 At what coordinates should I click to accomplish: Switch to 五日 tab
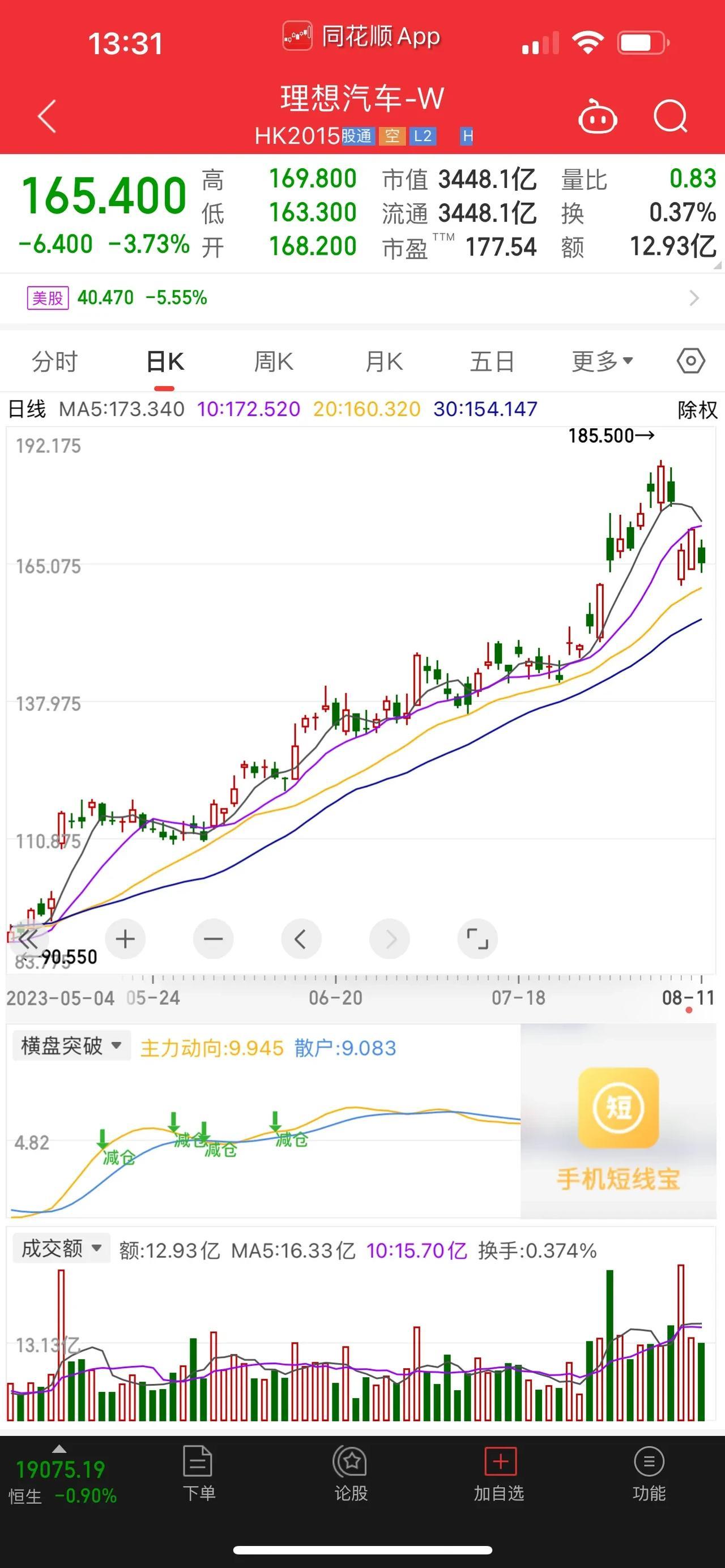492,362
